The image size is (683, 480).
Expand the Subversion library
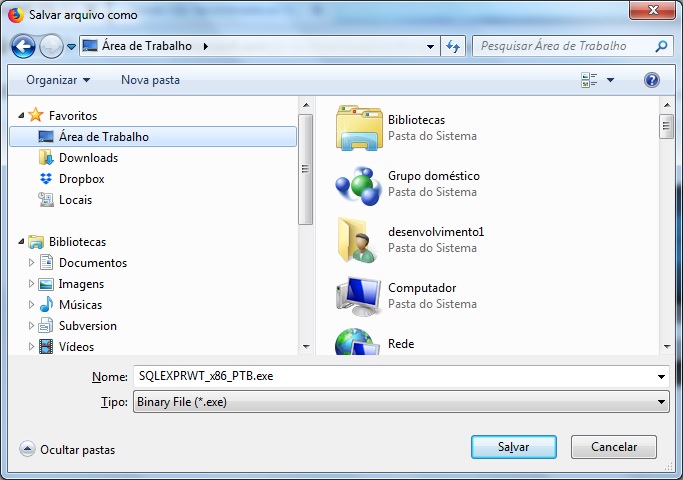[x=31, y=325]
